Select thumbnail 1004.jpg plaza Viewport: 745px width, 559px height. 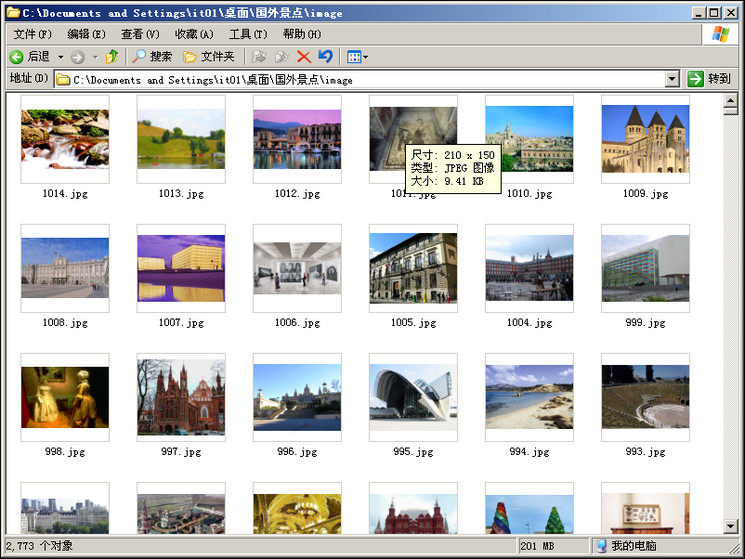529,268
